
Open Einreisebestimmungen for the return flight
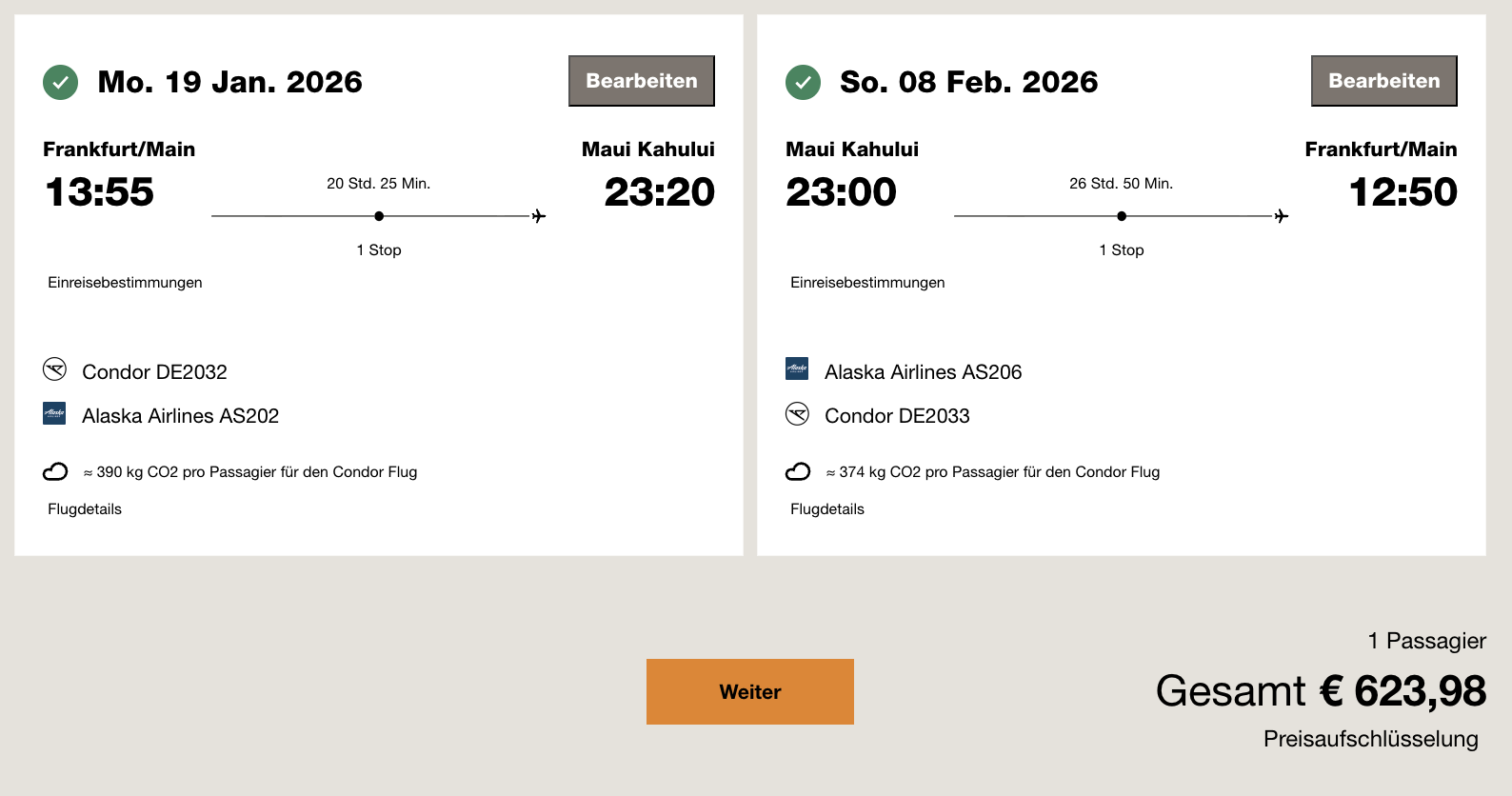tap(867, 283)
